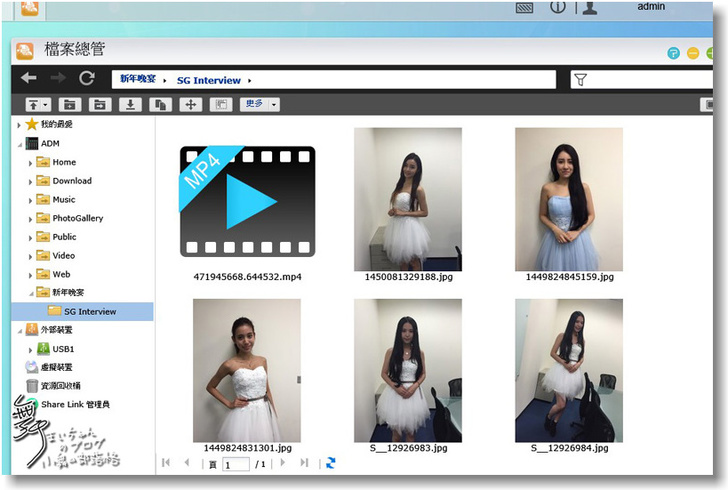728x490 pixels.
Task: Click the upload toolbar button
Action: pos(38,104)
